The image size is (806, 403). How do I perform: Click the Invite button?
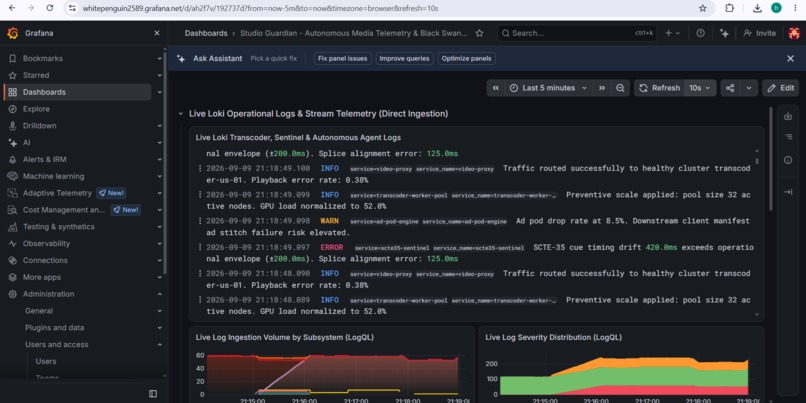(760, 33)
